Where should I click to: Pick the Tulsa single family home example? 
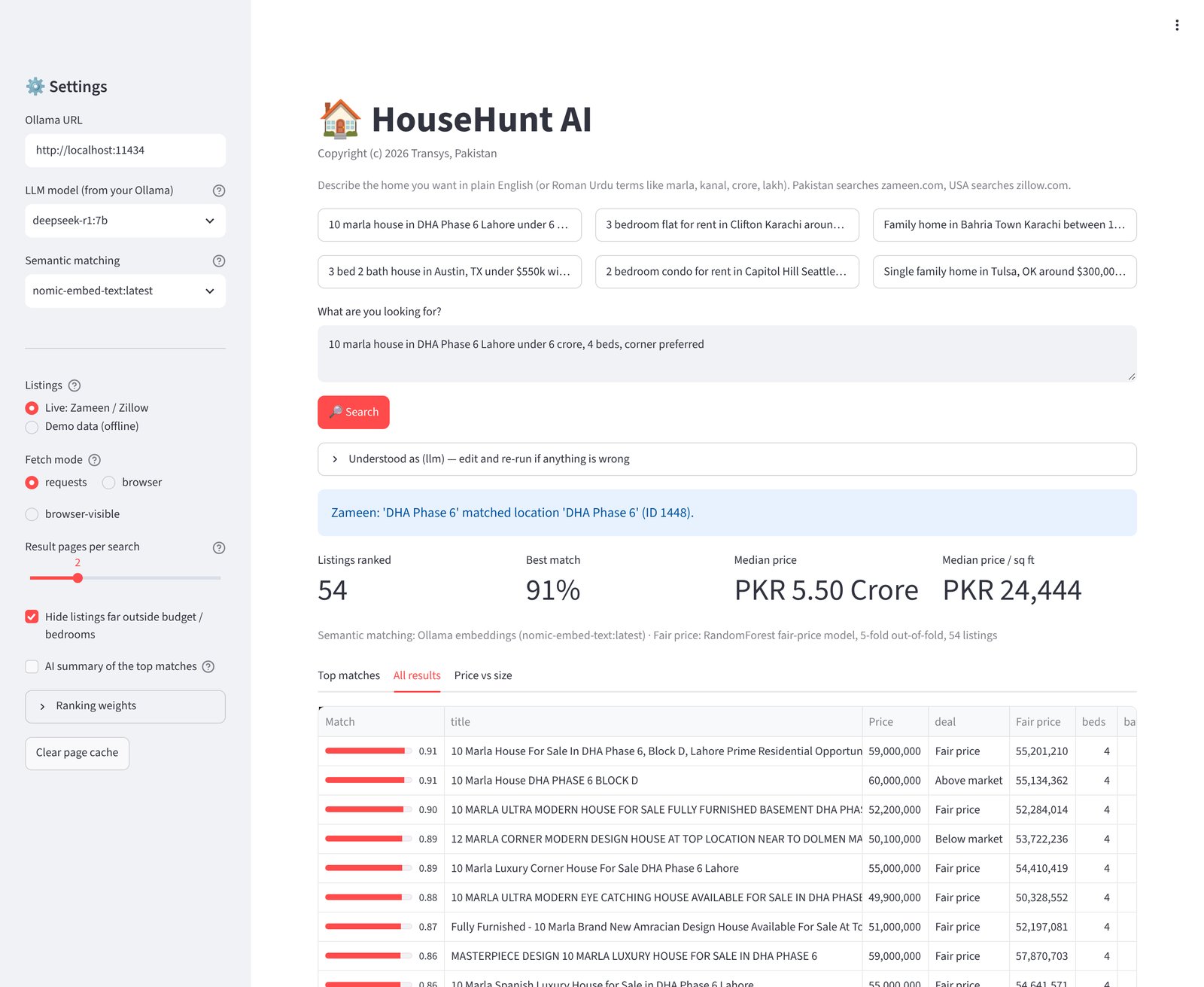click(x=1005, y=272)
